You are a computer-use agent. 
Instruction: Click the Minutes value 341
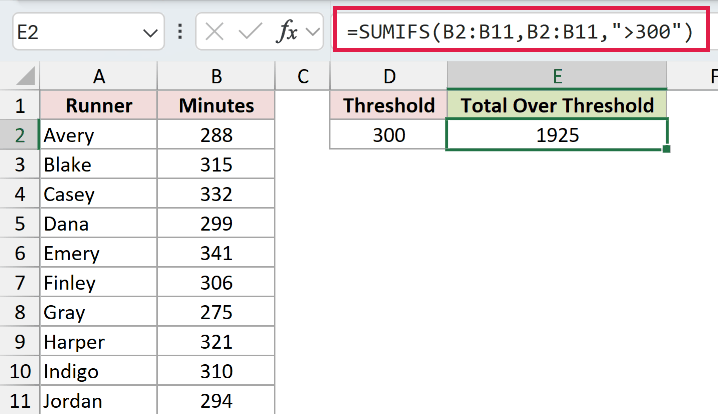click(x=216, y=253)
